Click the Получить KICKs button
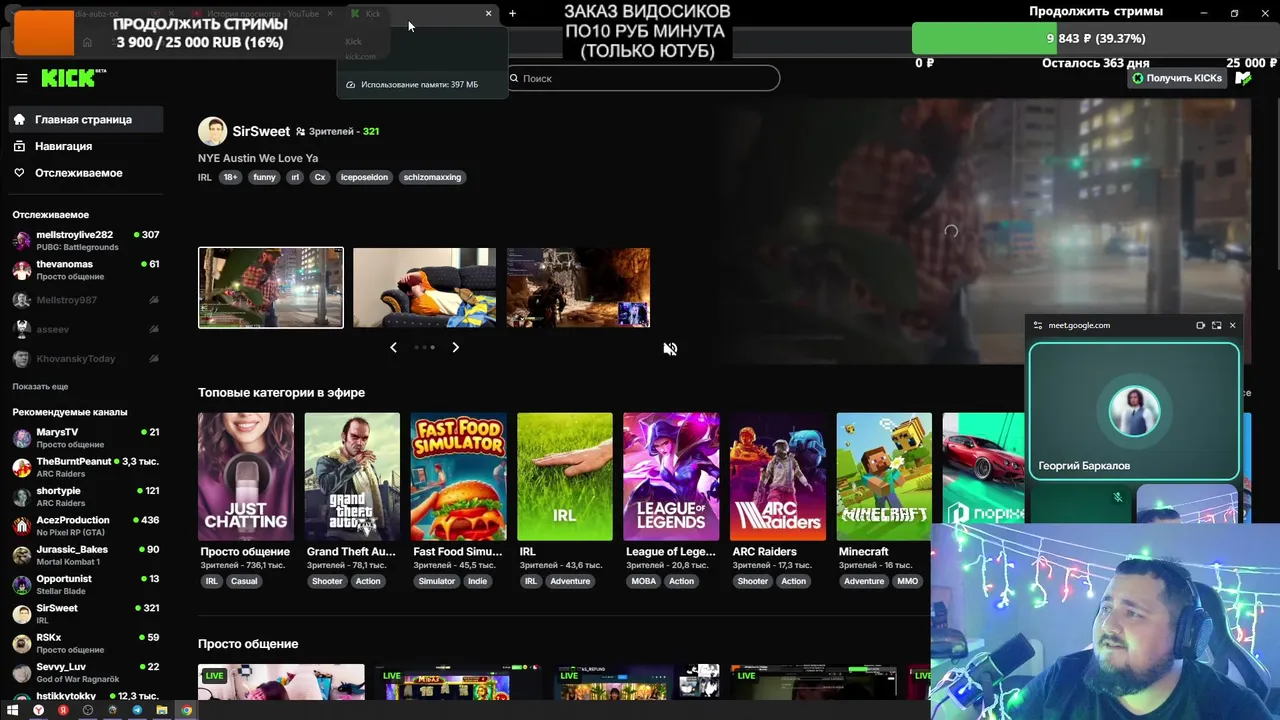The width and height of the screenshot is (1280, 720). [1178, 78]
